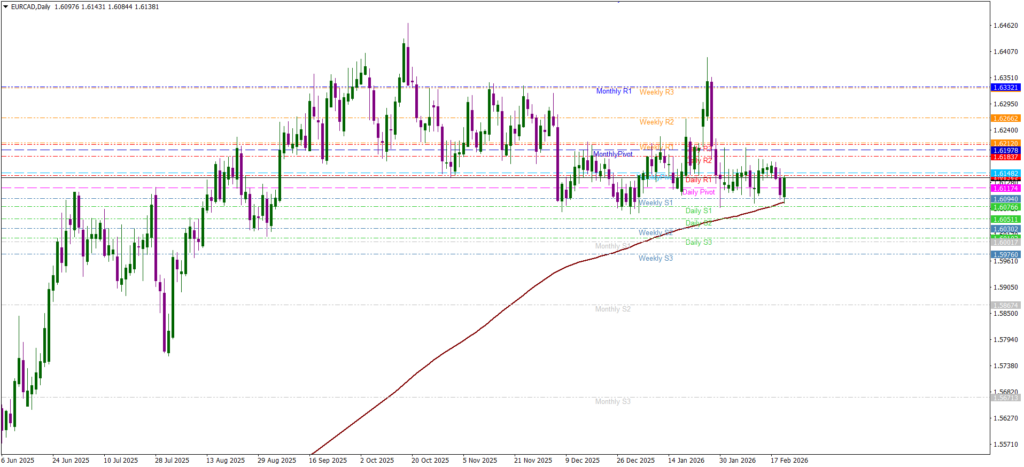The image size is (1024, 467).
Task: Select the Monthly S2 label
Action: tap(612, 309)
